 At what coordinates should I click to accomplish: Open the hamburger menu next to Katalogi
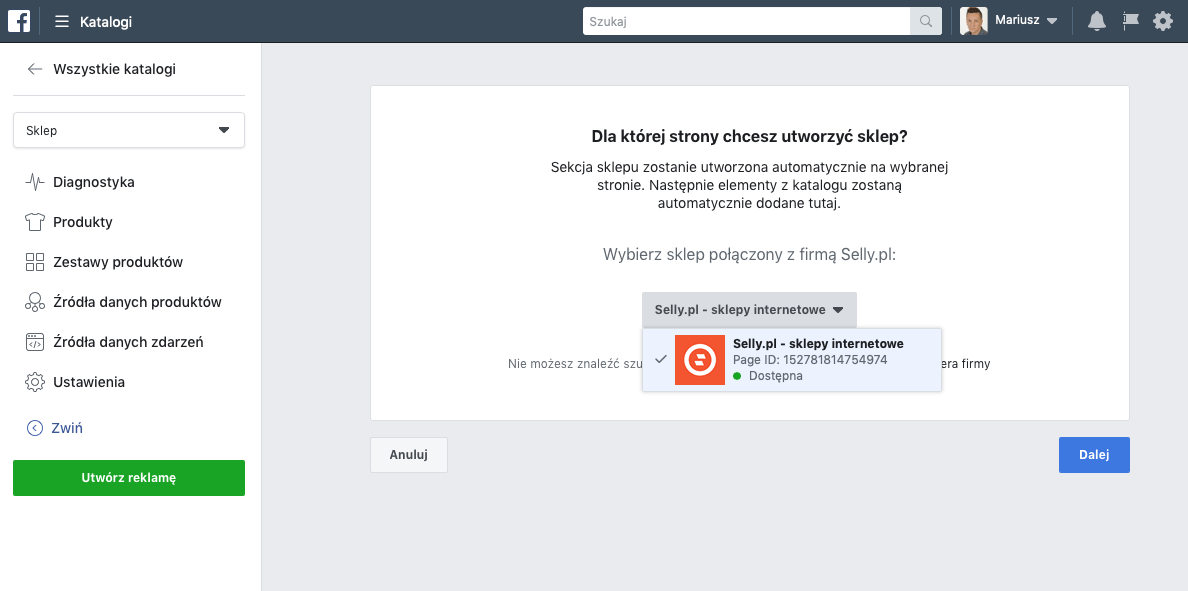62,21
